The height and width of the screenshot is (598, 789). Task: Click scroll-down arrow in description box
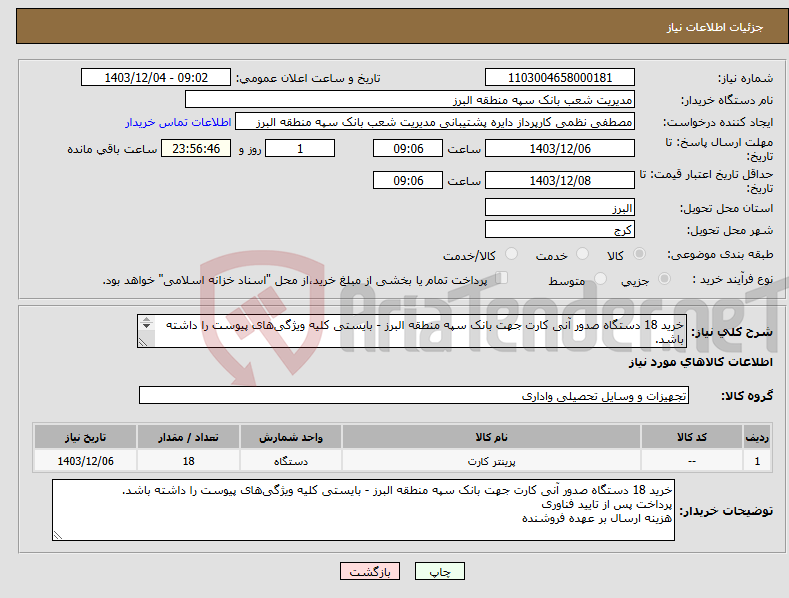[146, 326]
